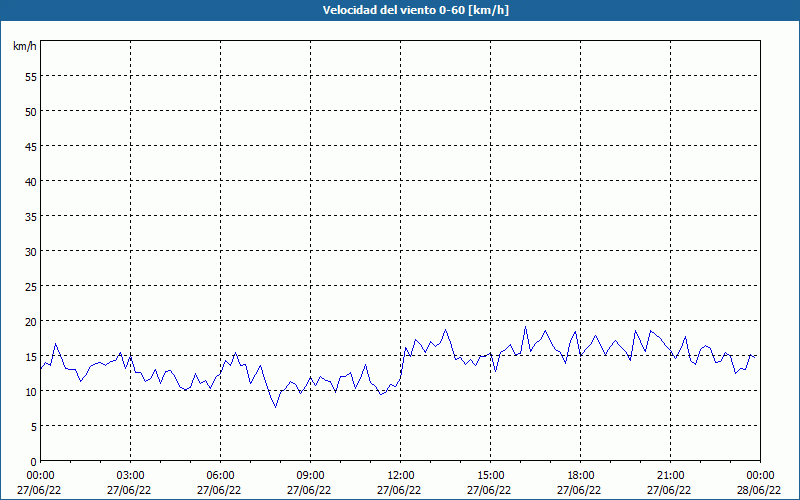800x500 pixels.
Task: Click the 09:00 time axis label
Action: point(310,475)
